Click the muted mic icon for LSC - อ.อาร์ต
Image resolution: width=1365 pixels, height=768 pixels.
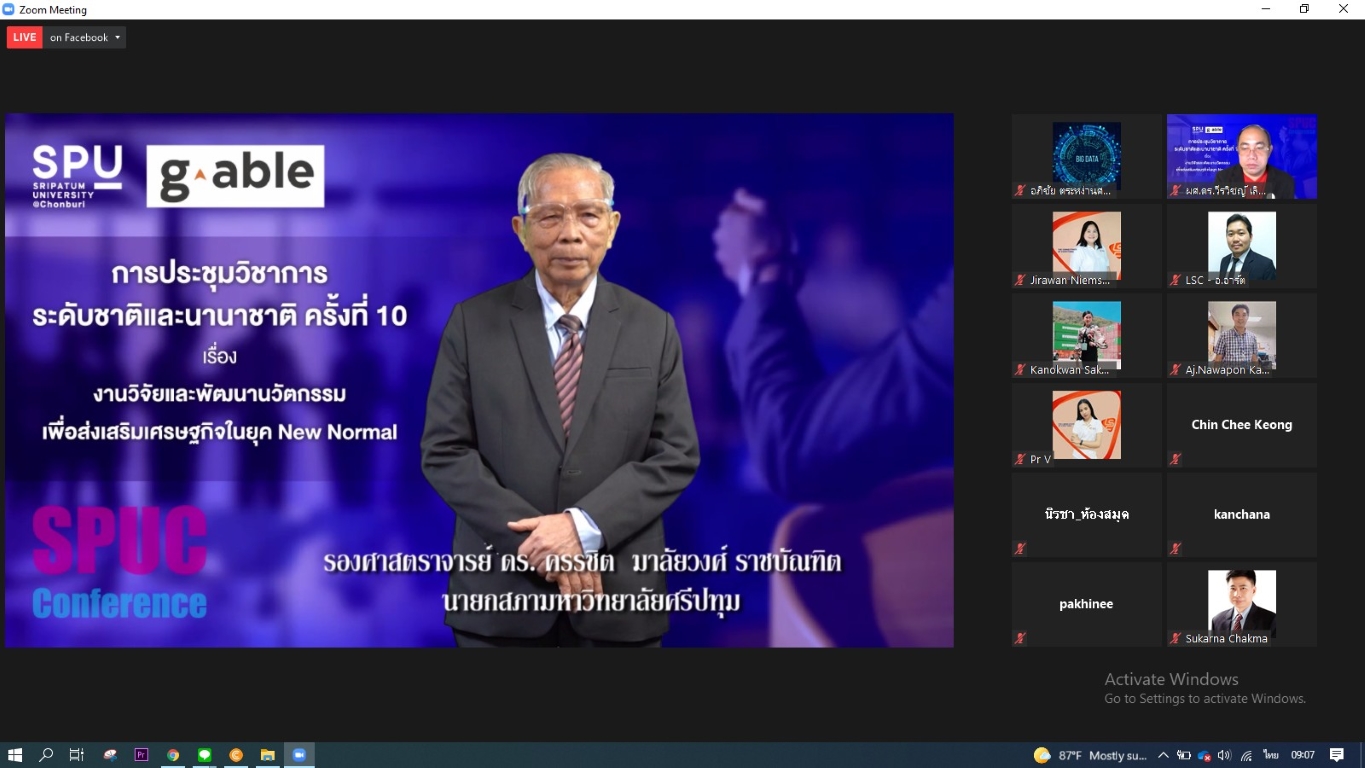click(1176, 280)
